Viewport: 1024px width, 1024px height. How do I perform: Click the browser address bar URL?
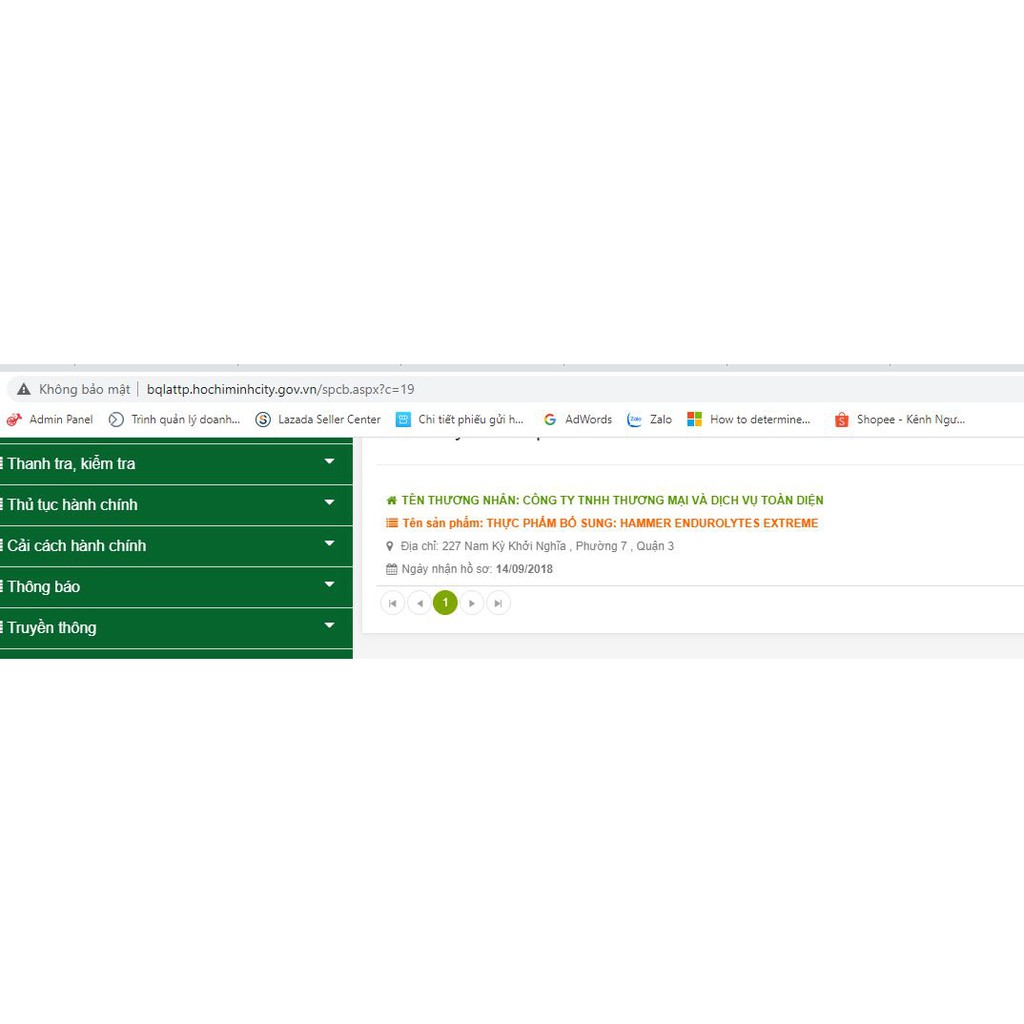(x=280, y=389)
